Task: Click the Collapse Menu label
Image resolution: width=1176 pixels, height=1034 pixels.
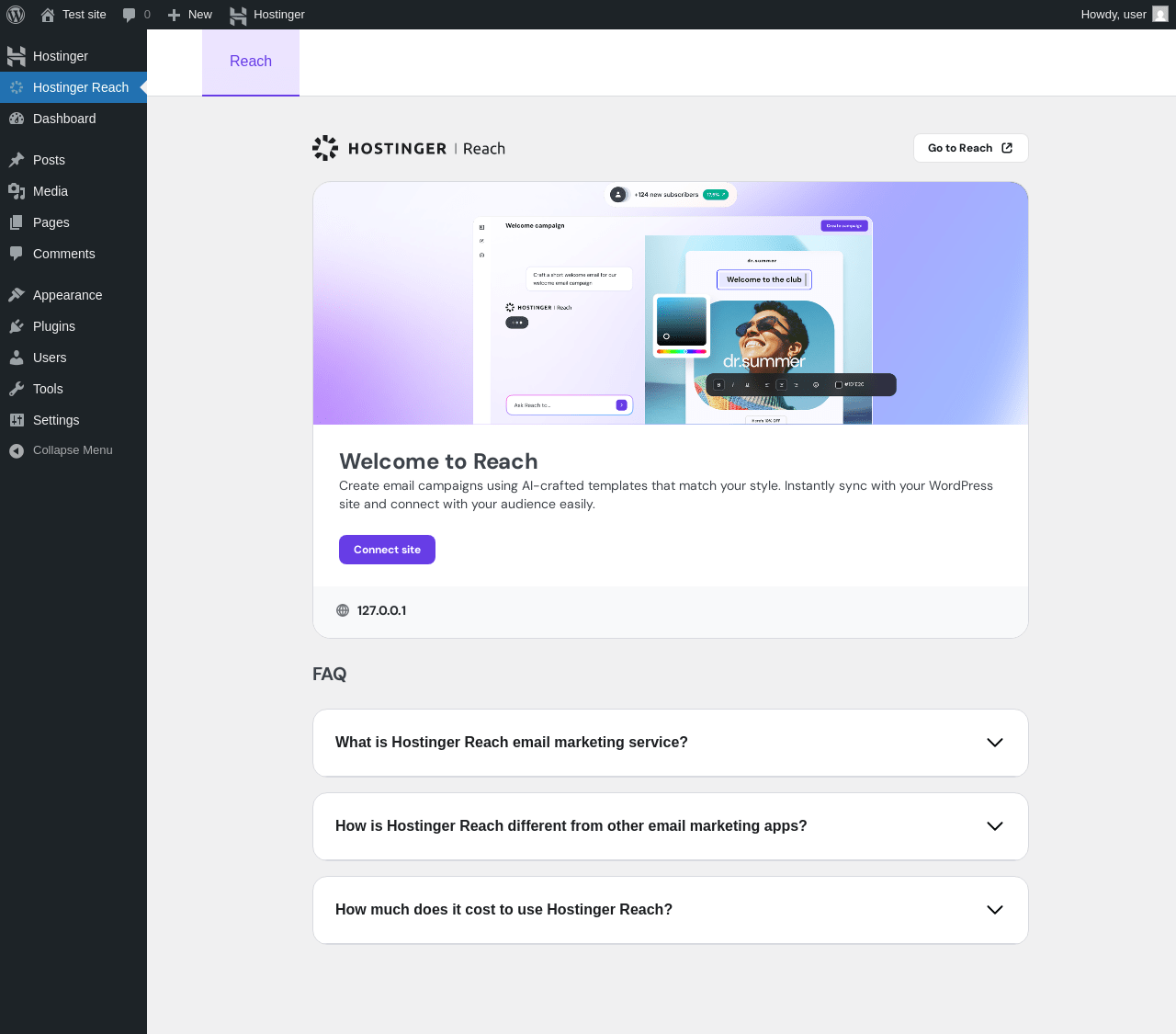Action: pos(73,450)
